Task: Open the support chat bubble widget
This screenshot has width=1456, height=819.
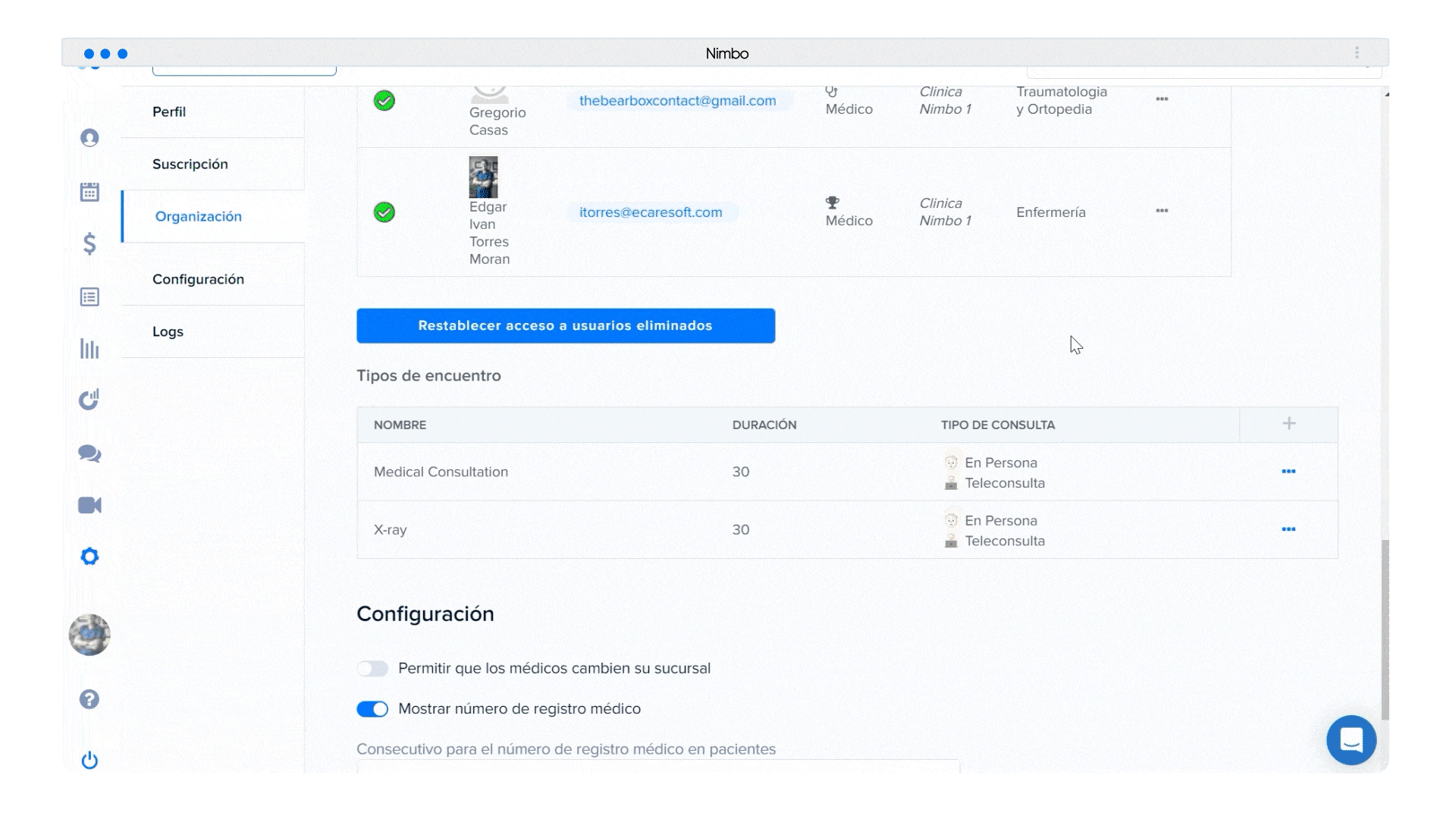Action: tap(1351, 739)
